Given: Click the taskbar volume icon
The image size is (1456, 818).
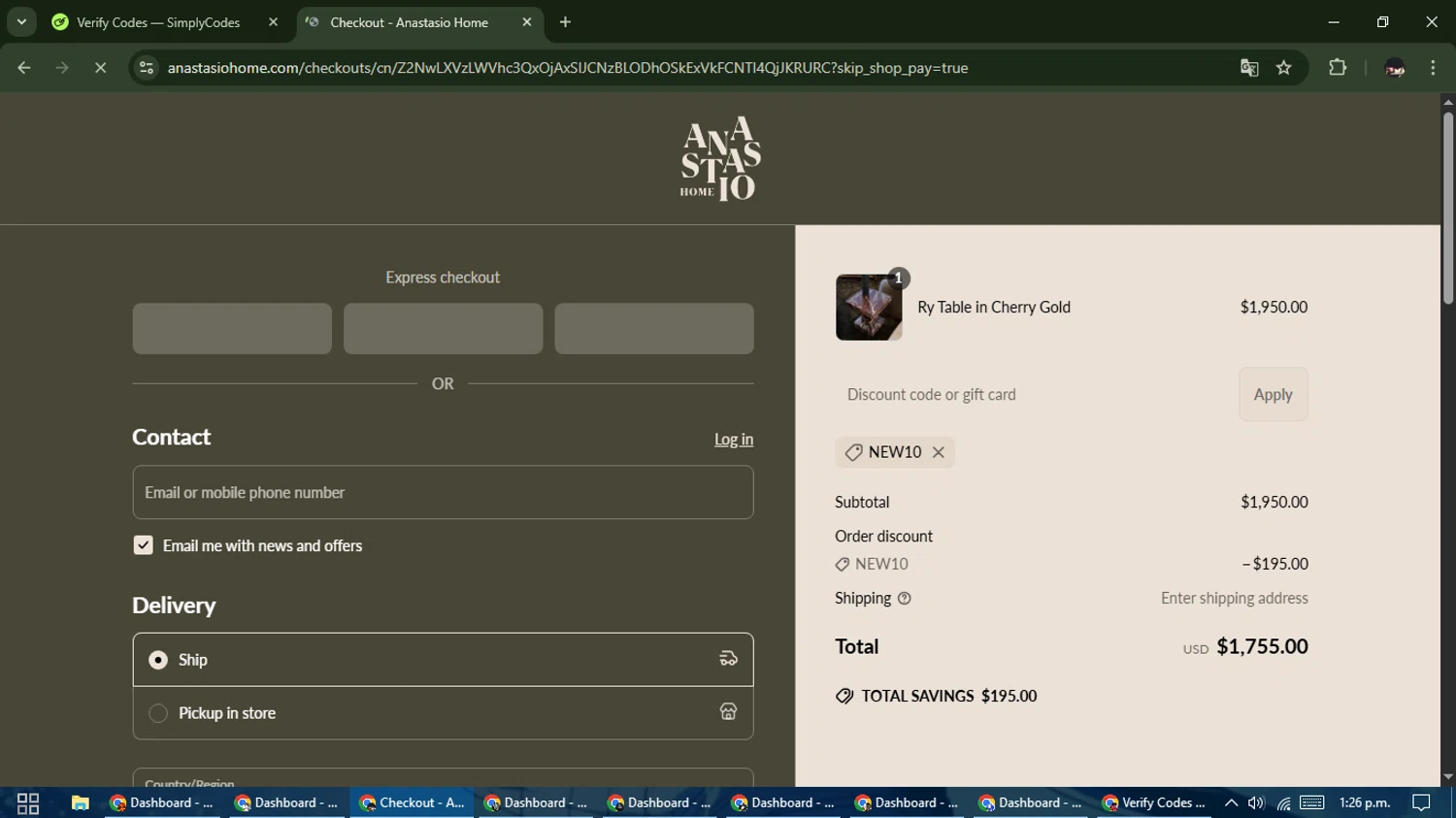Looking at the screenshot, I should tap(1256, 803).
